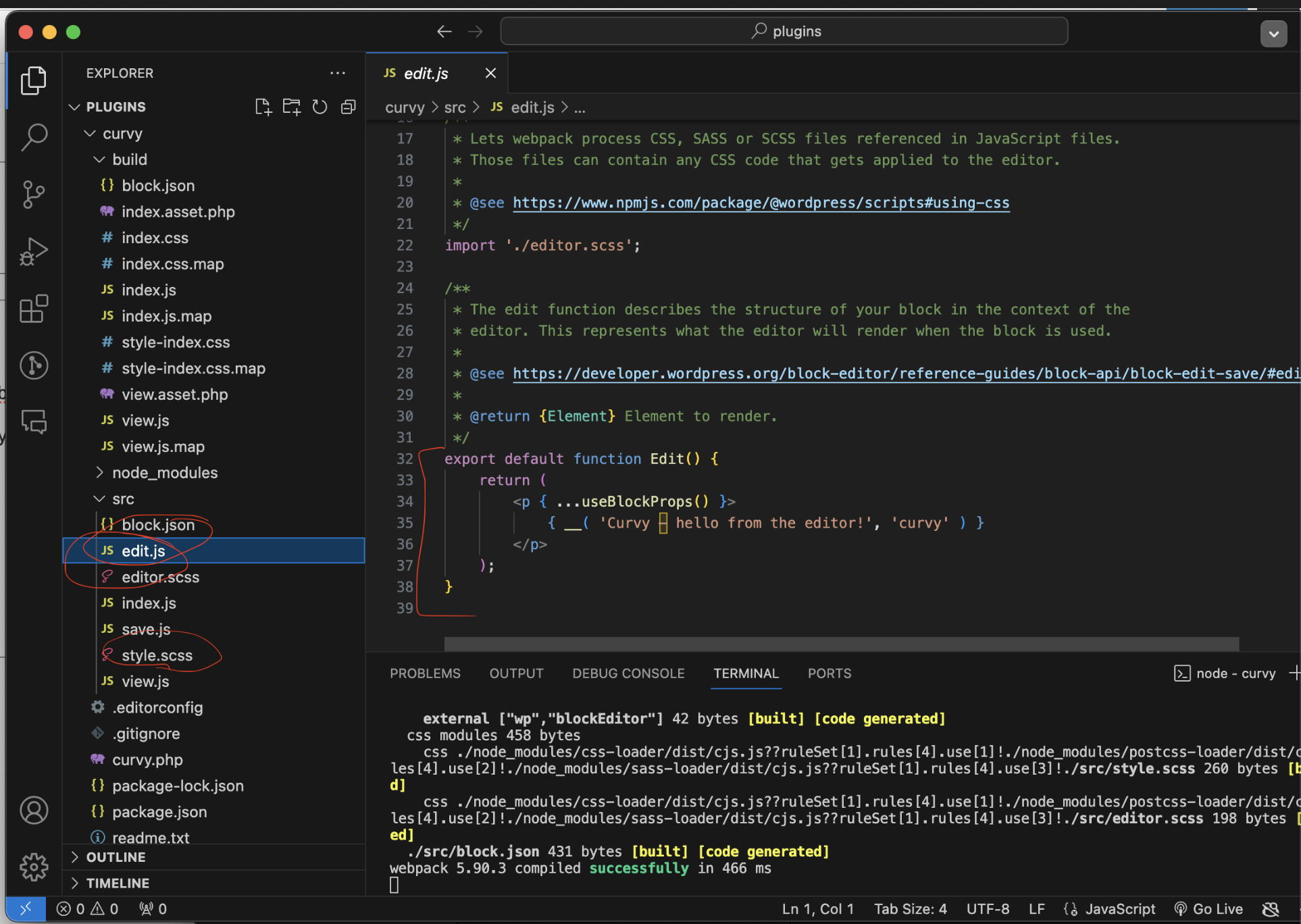Show errors and warnings count
The image size is (1301, 924).
tap(88, 909)
